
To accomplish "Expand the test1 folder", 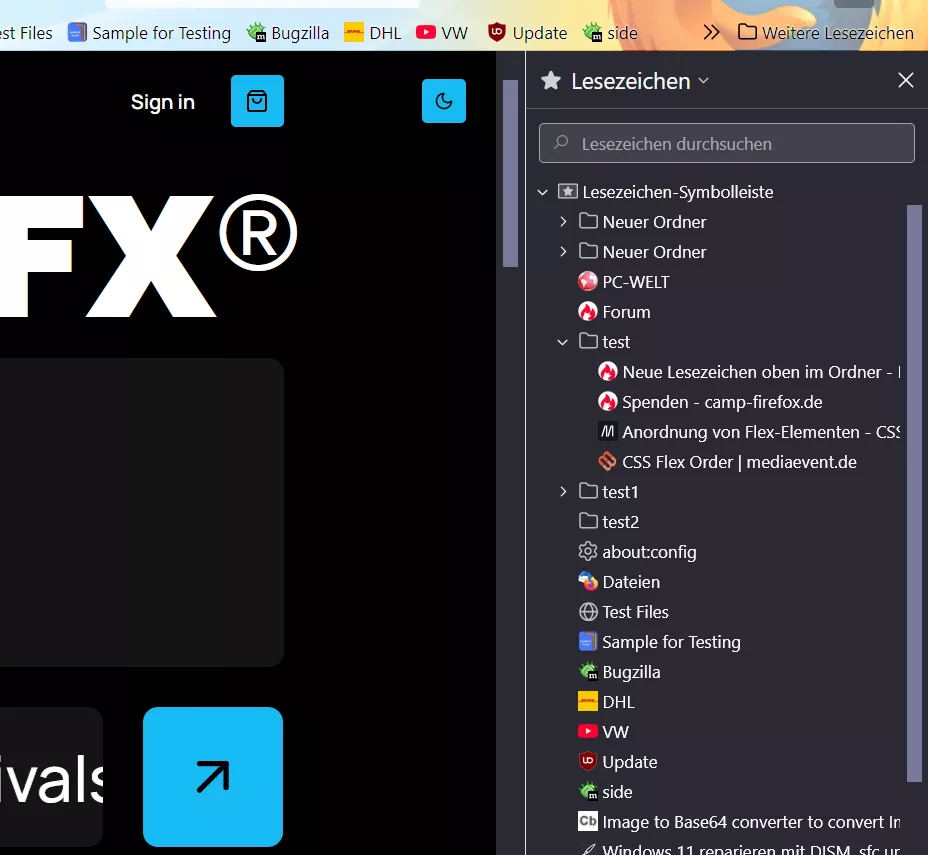I will (563, 492).
